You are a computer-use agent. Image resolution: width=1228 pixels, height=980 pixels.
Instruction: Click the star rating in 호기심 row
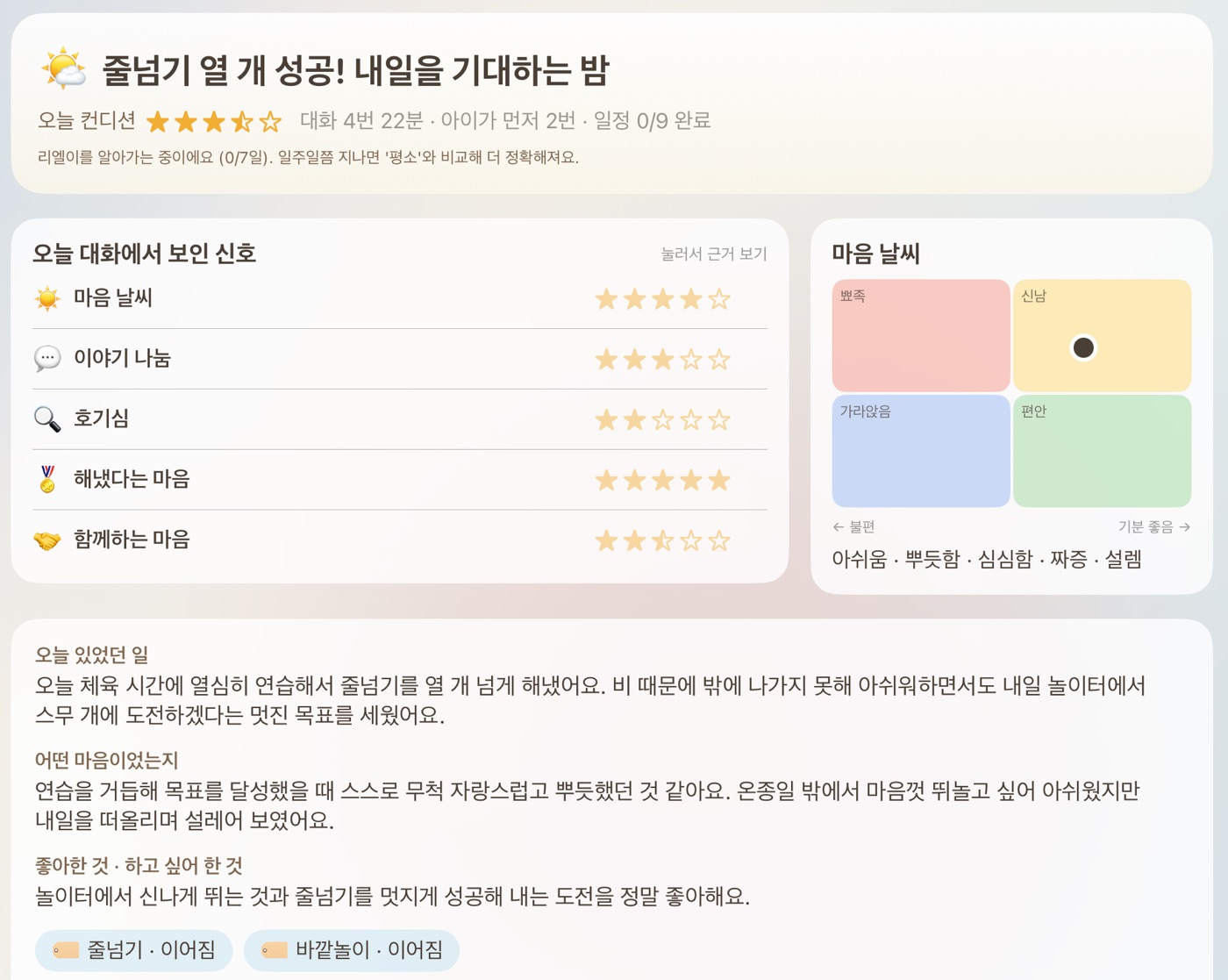663,419
